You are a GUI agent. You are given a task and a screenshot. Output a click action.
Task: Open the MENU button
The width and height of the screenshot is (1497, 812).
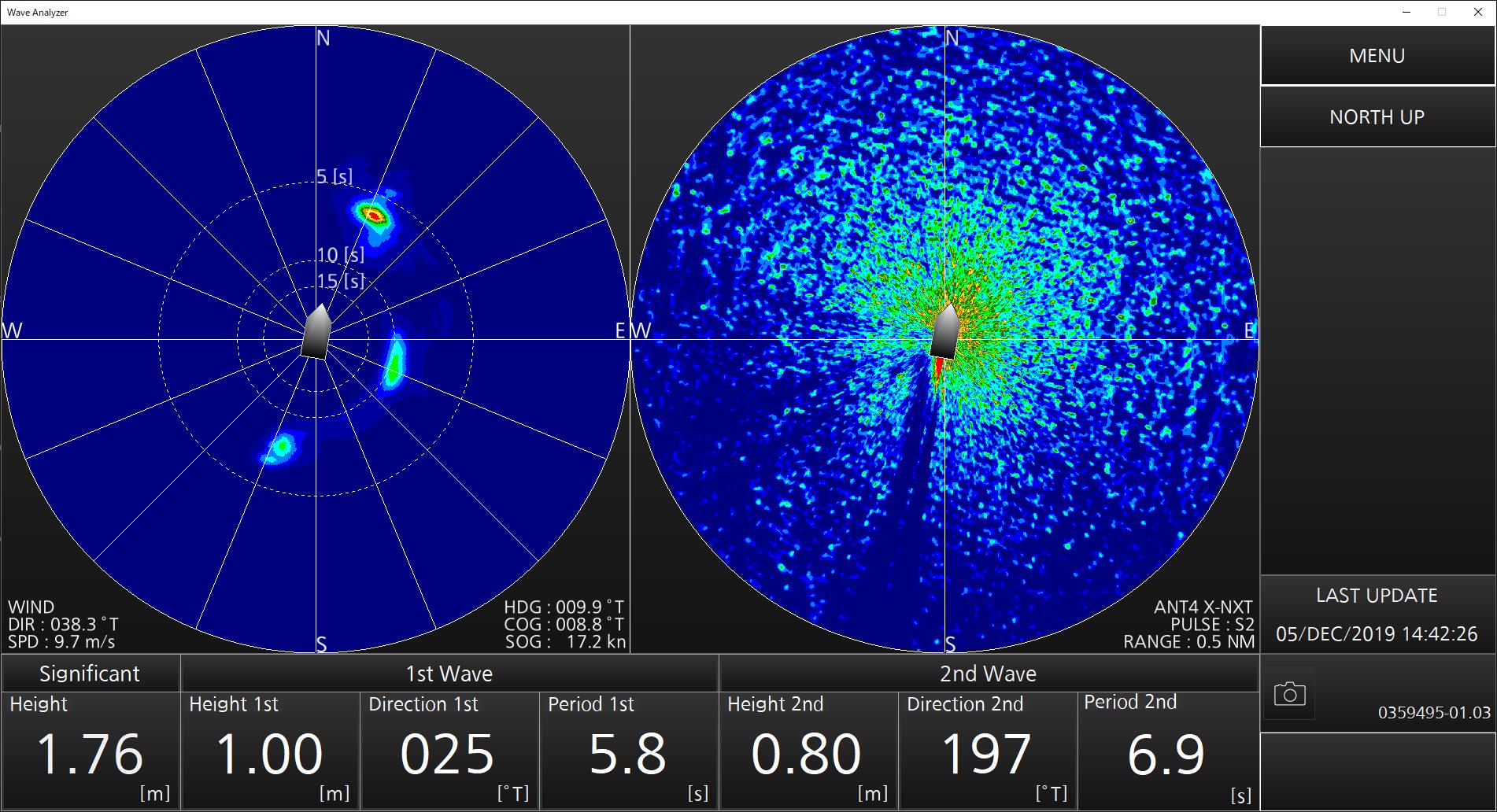tap(1377, 56)
